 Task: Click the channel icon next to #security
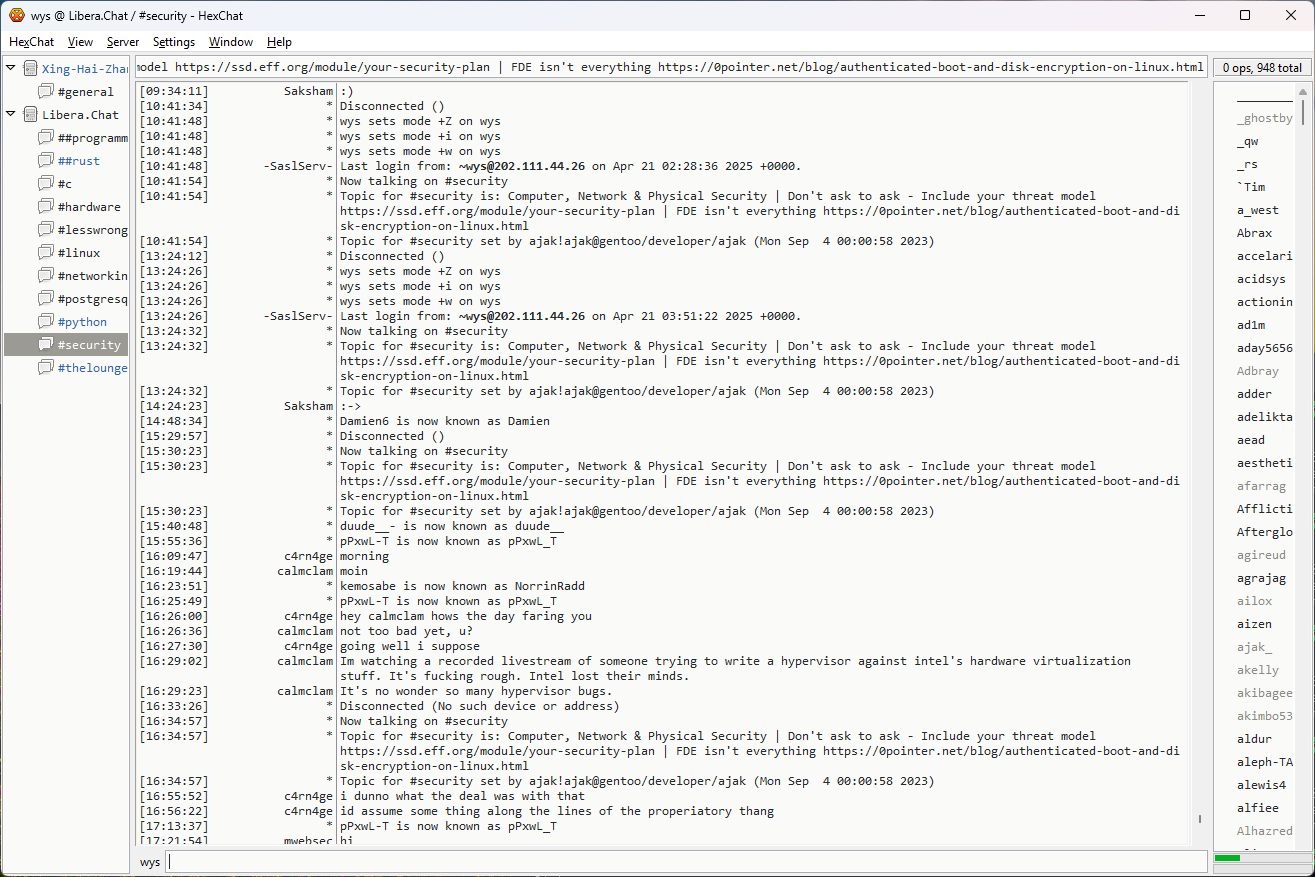click(46, 344)
